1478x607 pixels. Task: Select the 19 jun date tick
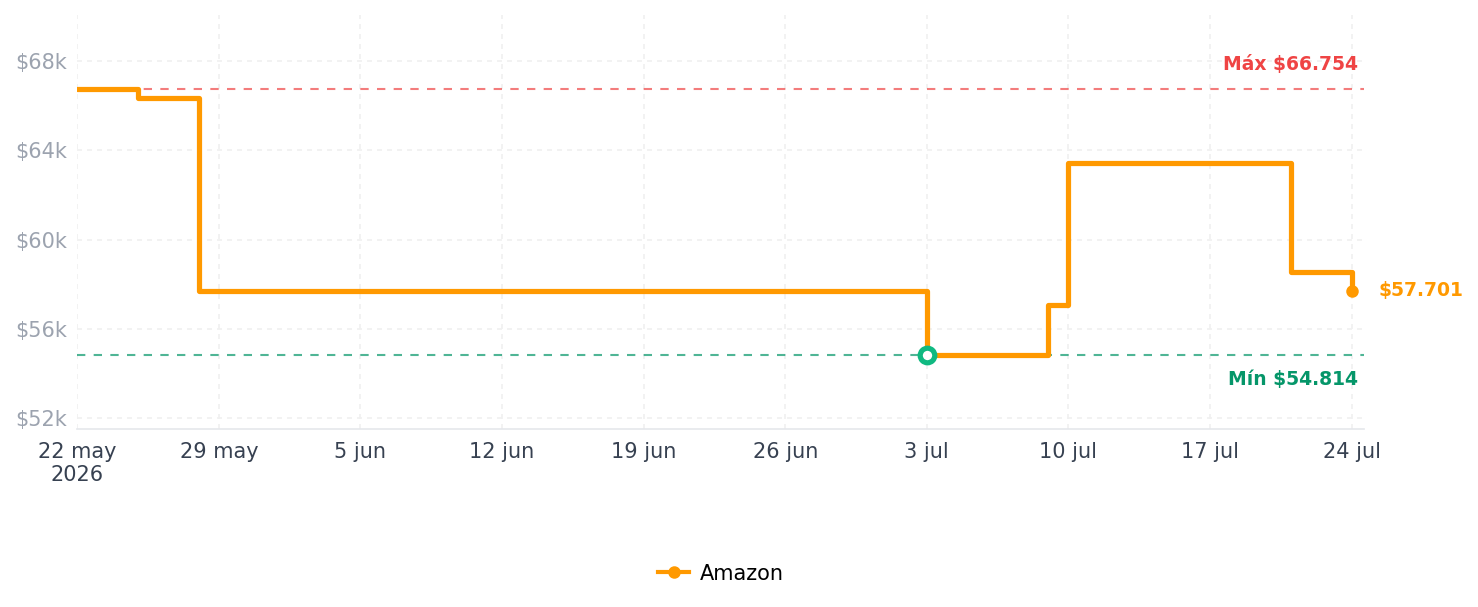coord(644,451)
